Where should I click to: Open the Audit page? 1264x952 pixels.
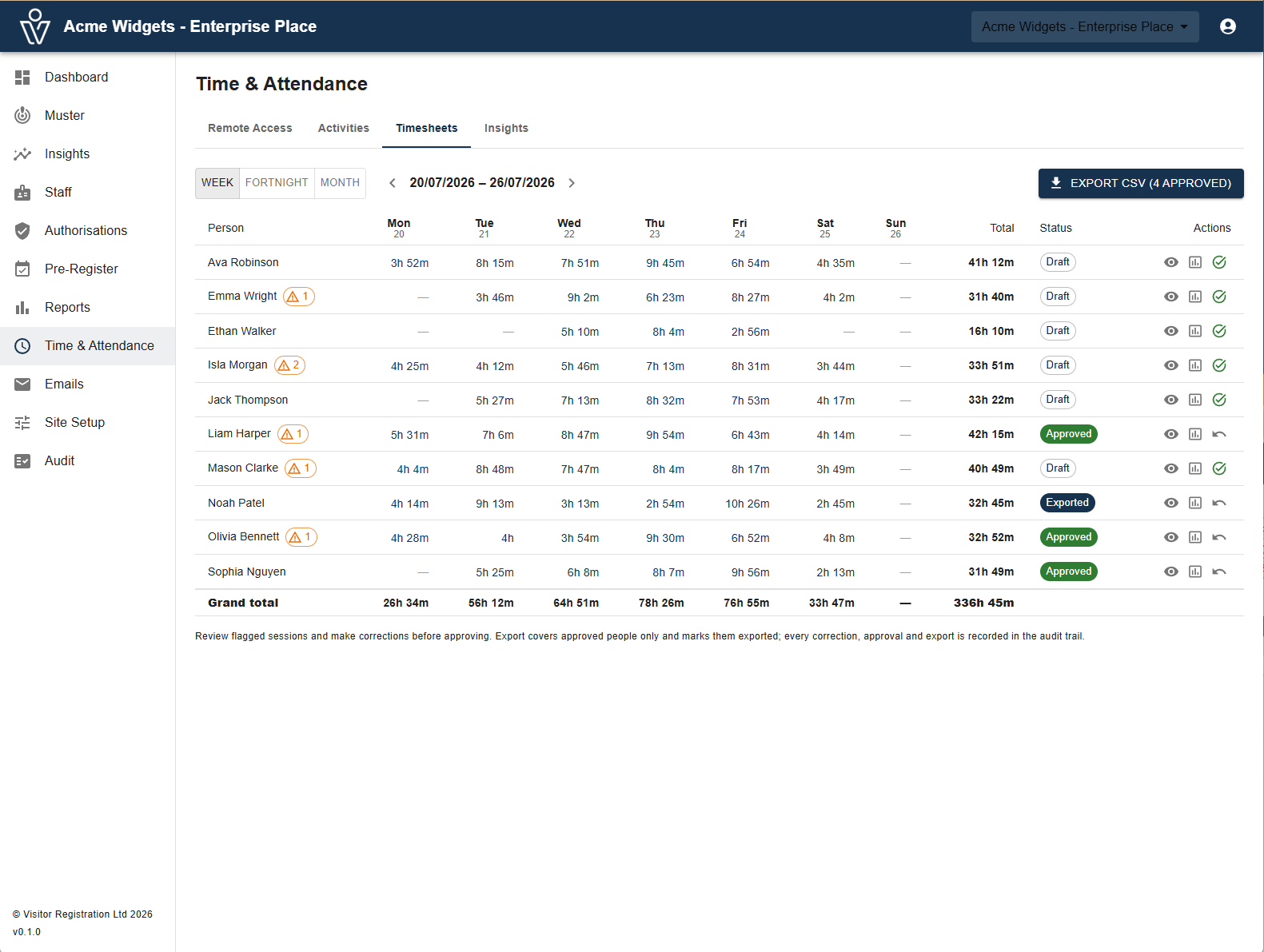[88, 461]
